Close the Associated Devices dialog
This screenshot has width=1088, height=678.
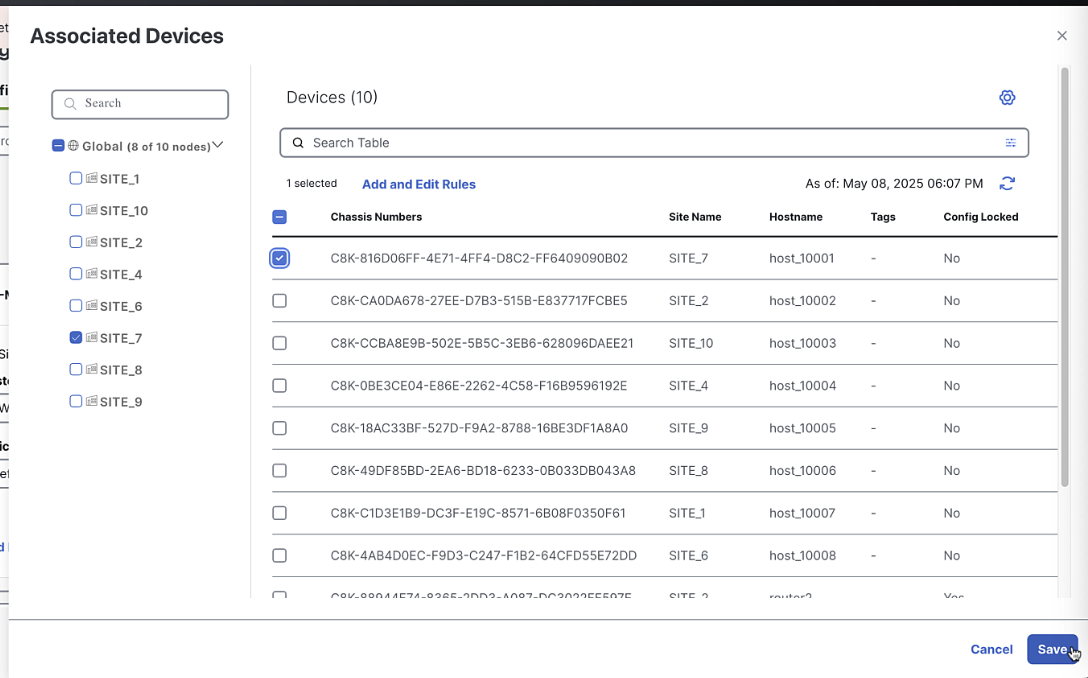coord(1062,35)
